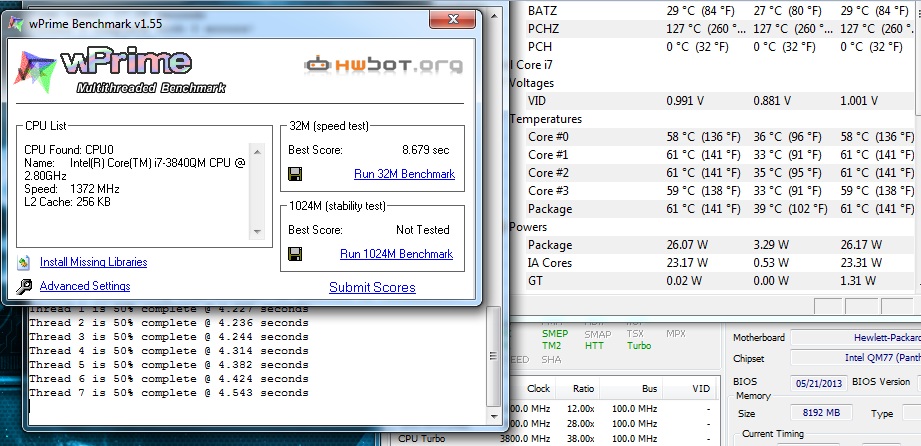Image resolution: width=921 pixels, height=446 pixels.
Task: Click the wPrime logo image
Action: (x=120, y=72)
